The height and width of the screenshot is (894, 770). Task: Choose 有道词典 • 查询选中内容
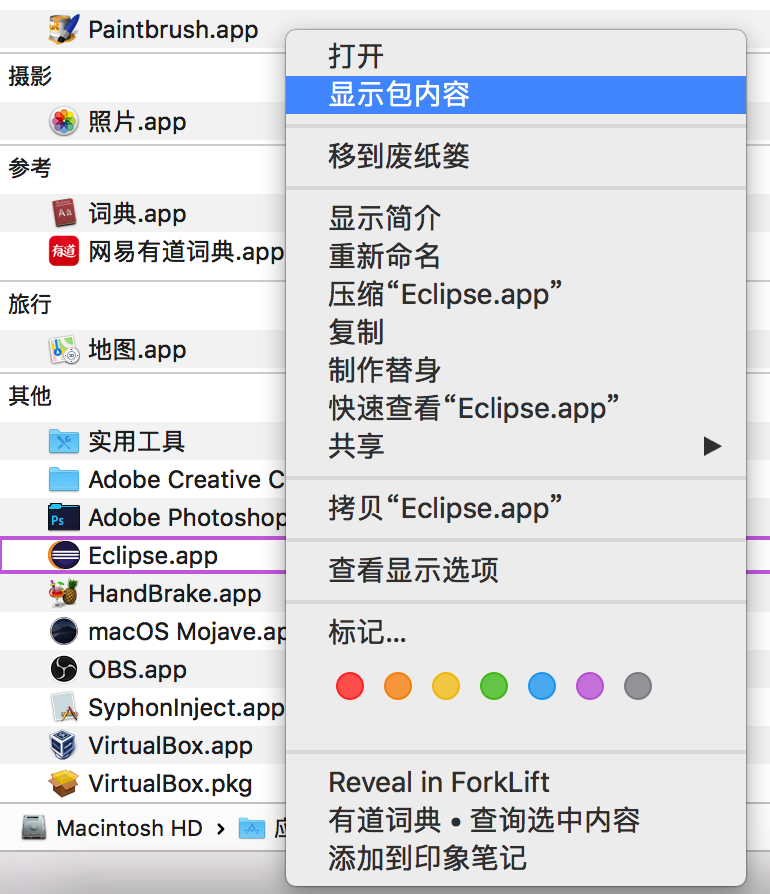[516, 820]
